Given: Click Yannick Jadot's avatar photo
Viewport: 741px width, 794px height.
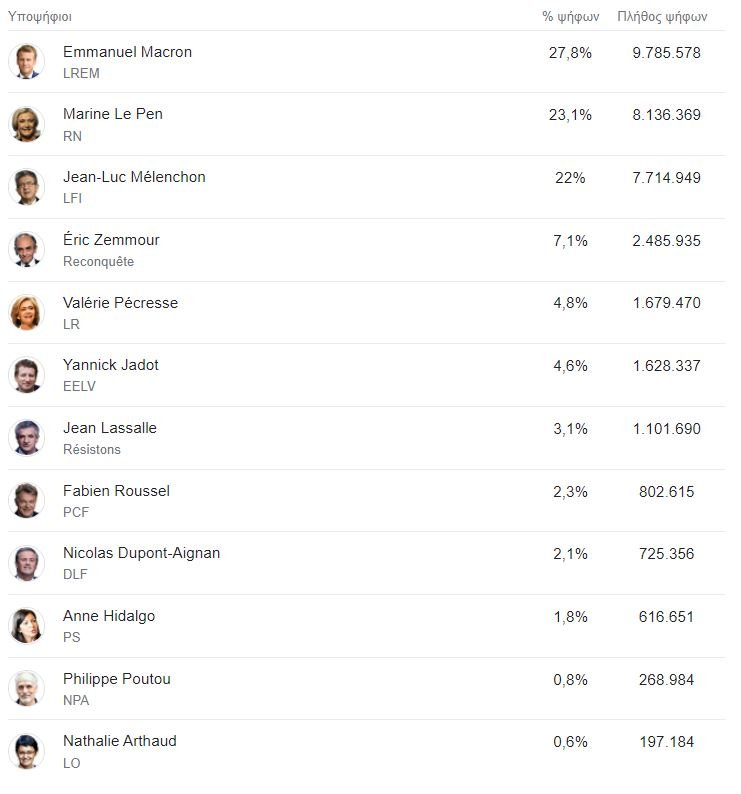Looking at the screenshot, I should point(27,375).
